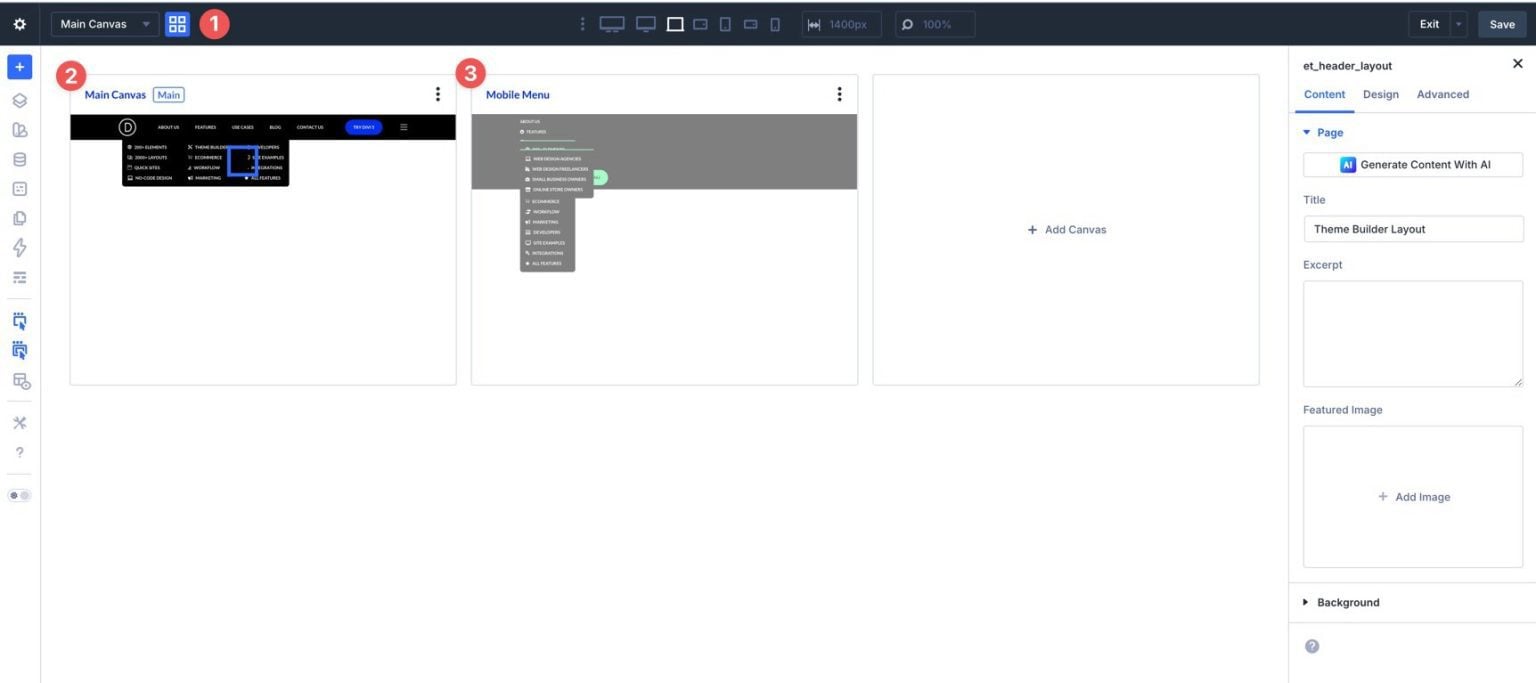Open the database variables icon

tap(20, 159)
